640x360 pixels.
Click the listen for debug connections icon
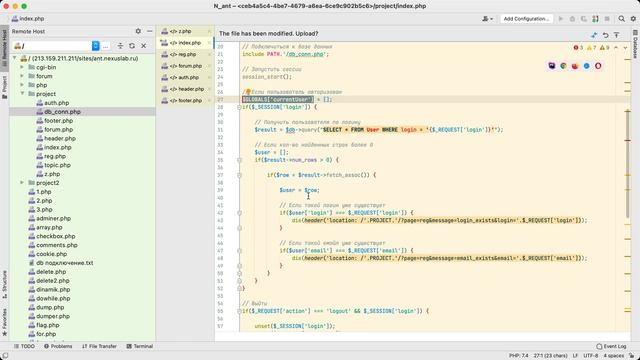[596, 19]
